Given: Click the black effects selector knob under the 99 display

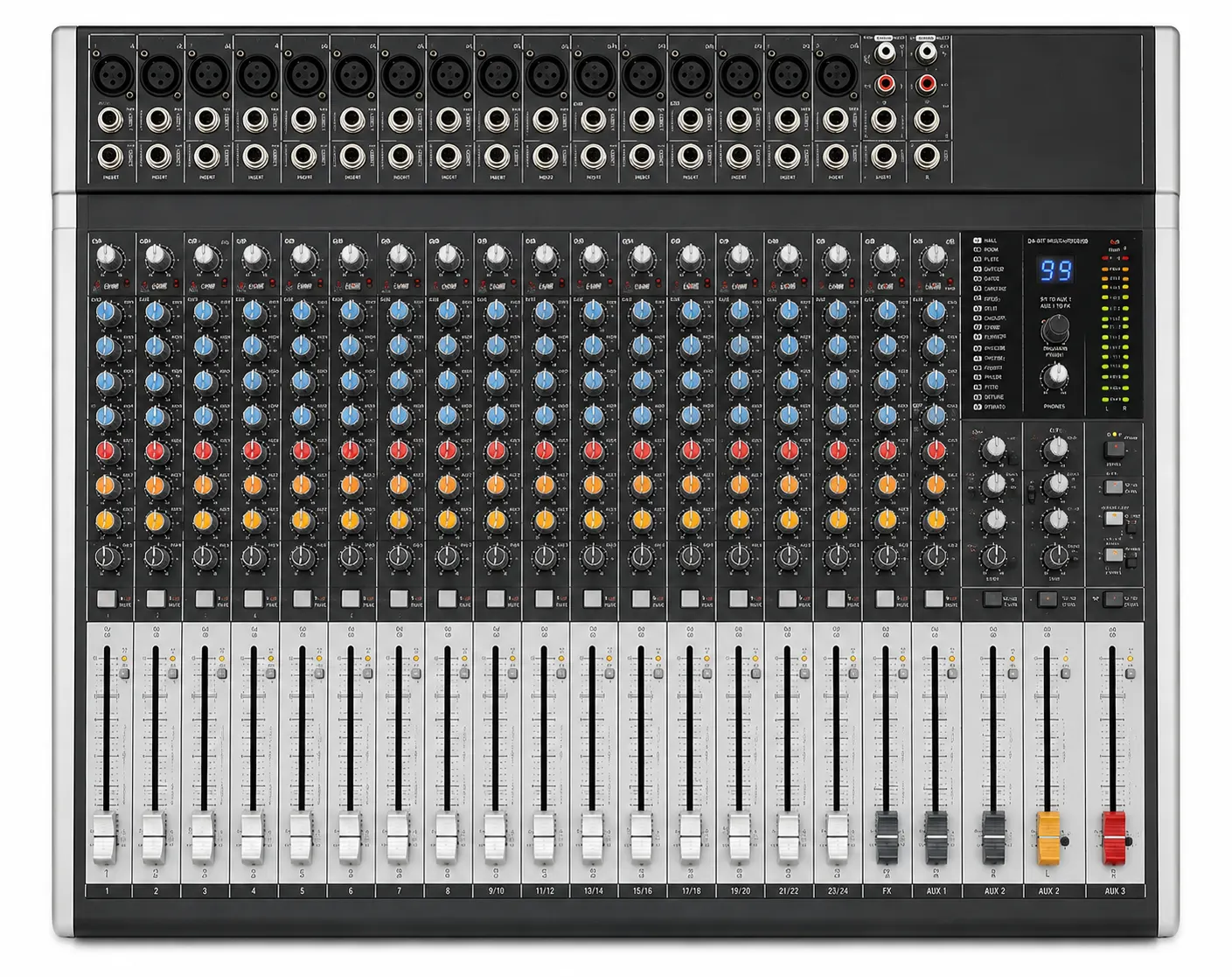Looking at the screenshot, I should 1055,330.
